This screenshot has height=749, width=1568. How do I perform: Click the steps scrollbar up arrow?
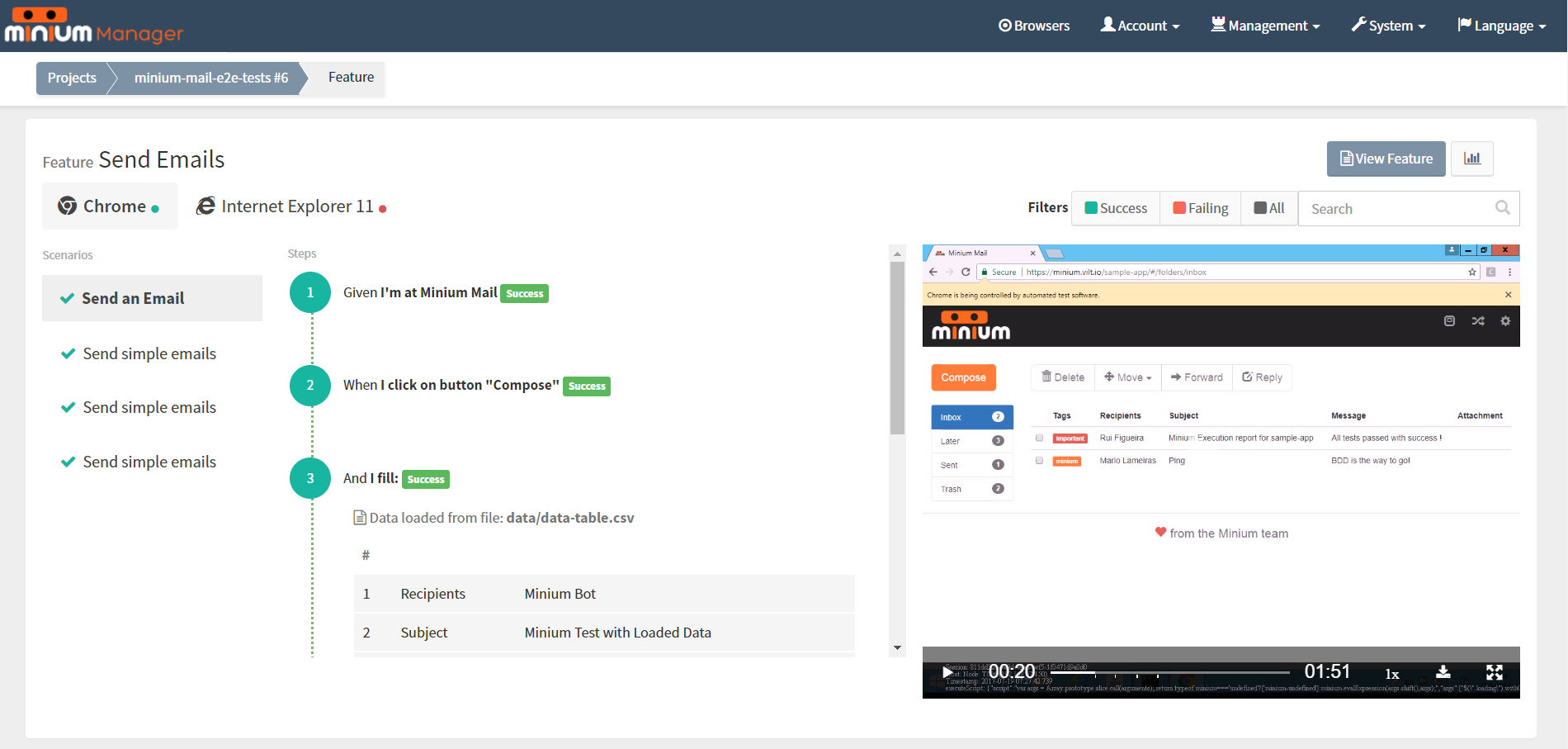(x=897, y=254)
